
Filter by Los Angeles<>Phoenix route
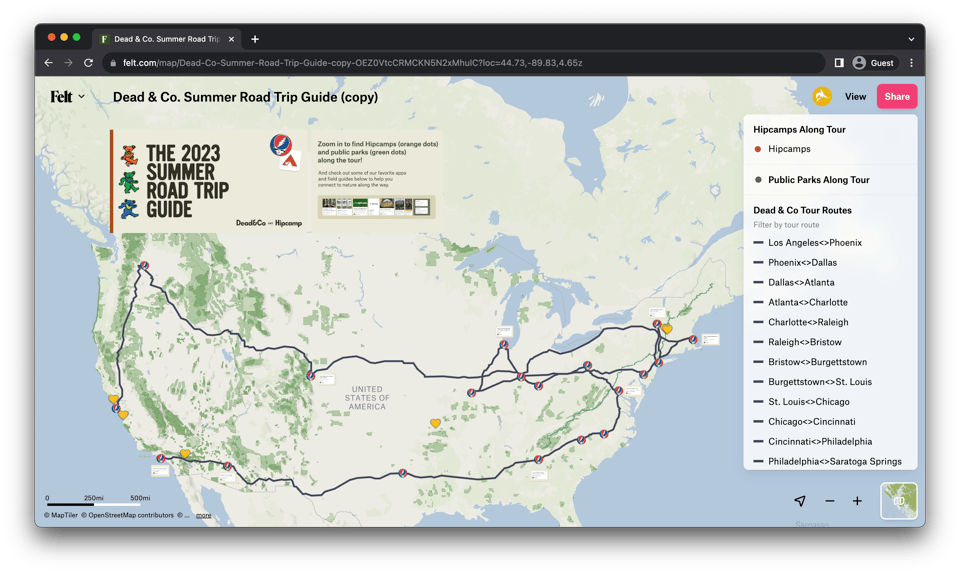tap(814, 243)
